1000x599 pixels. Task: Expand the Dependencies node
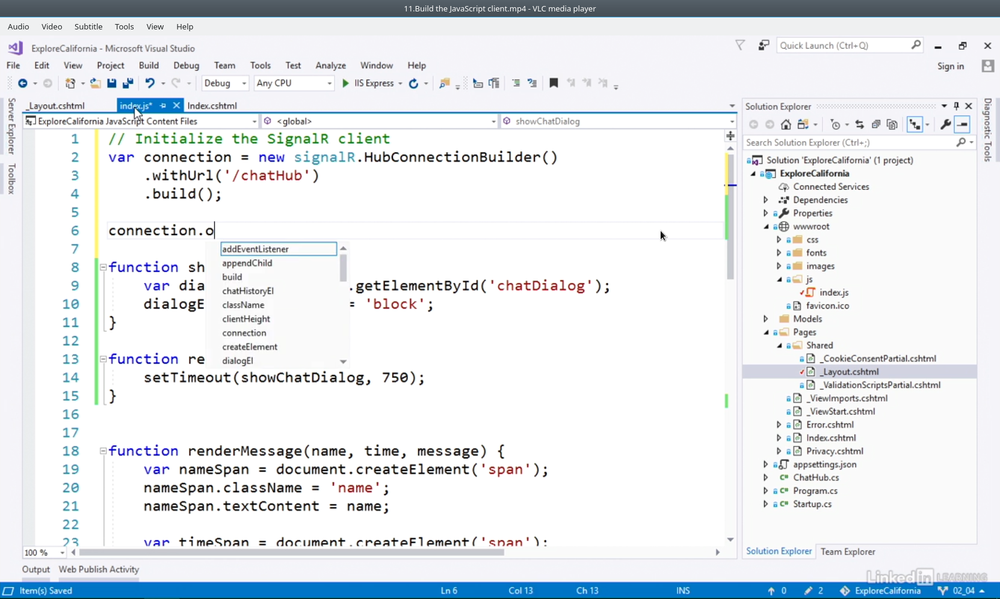pos(766,200)
